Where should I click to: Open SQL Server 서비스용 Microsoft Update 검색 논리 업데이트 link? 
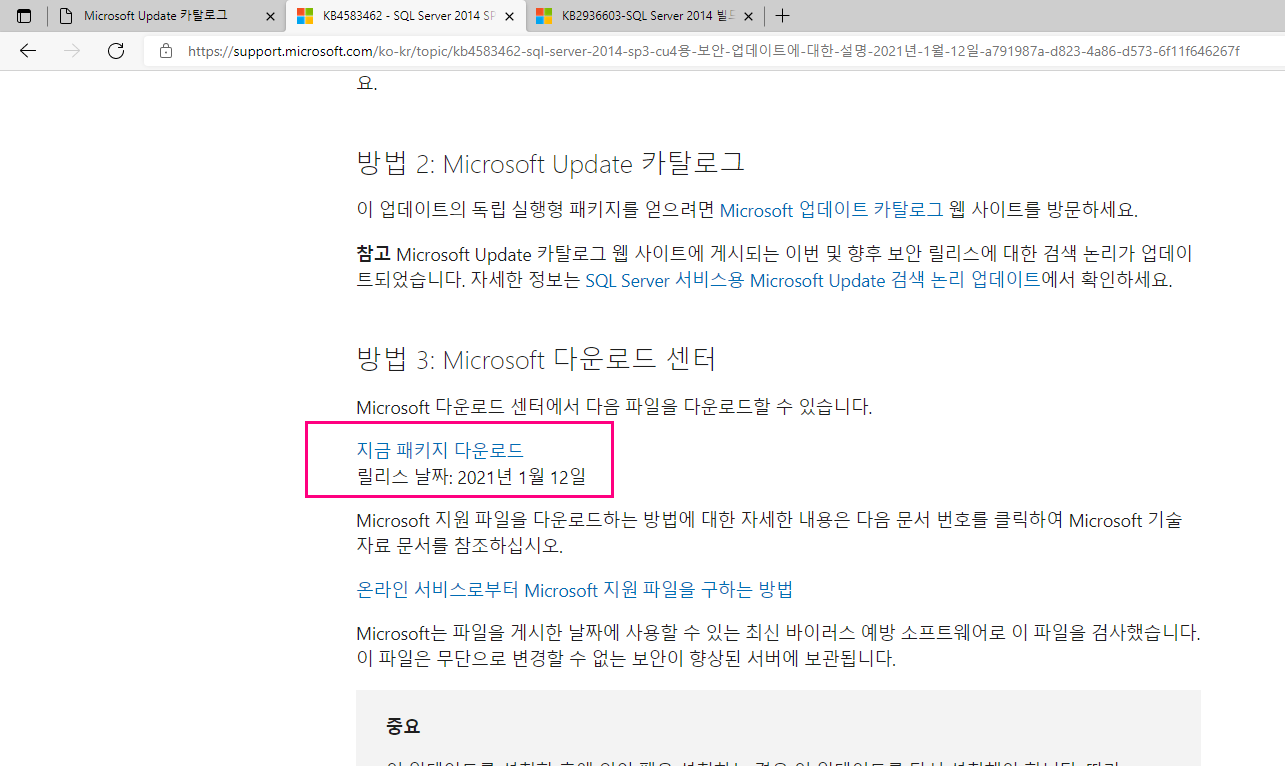[813, 280]
